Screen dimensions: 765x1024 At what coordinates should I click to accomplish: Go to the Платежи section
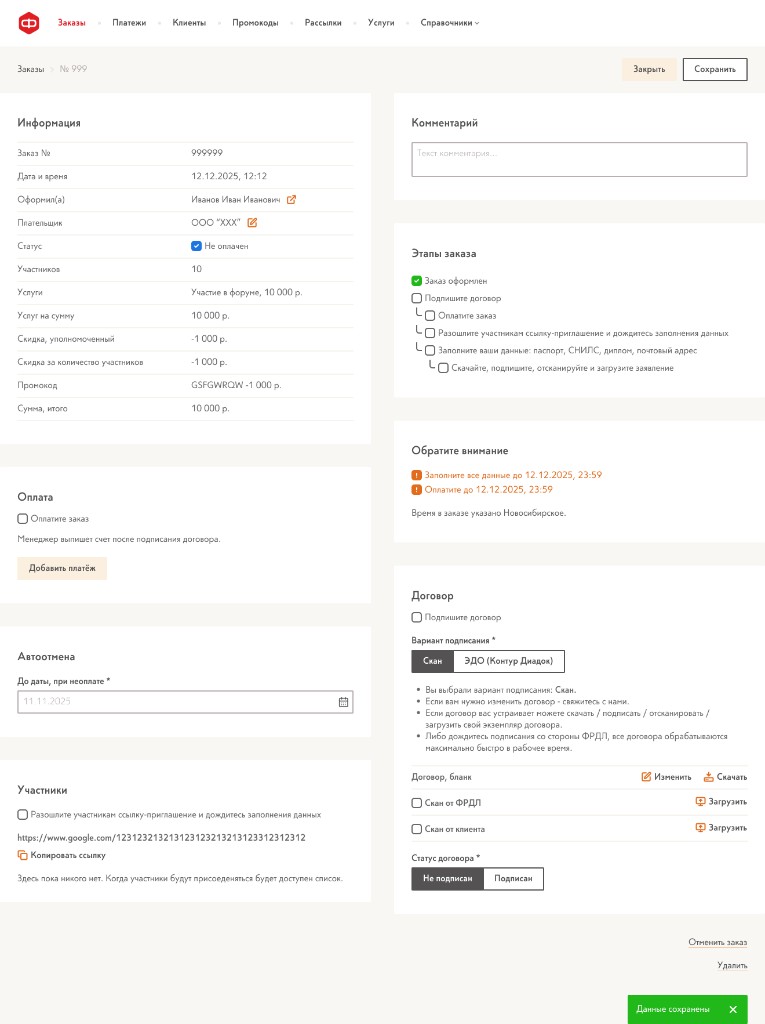pos(129,23)
